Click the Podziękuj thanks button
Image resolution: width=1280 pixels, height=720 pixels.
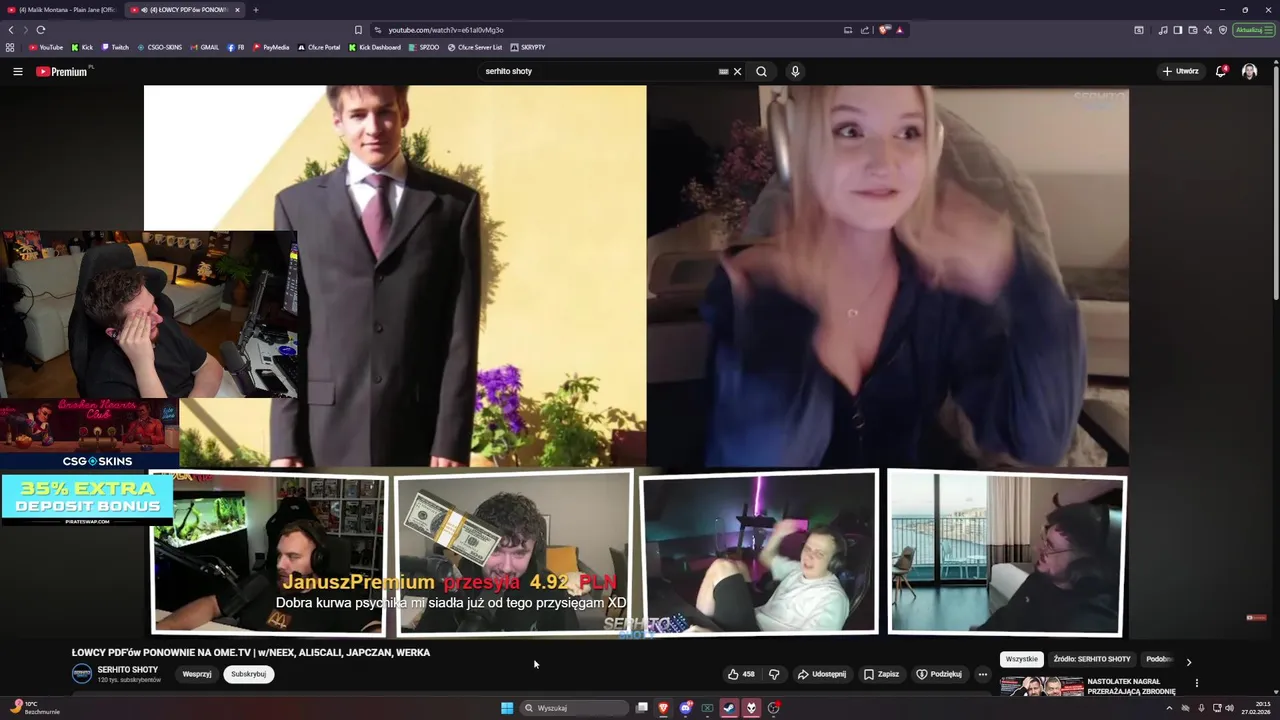click(939, 674)
